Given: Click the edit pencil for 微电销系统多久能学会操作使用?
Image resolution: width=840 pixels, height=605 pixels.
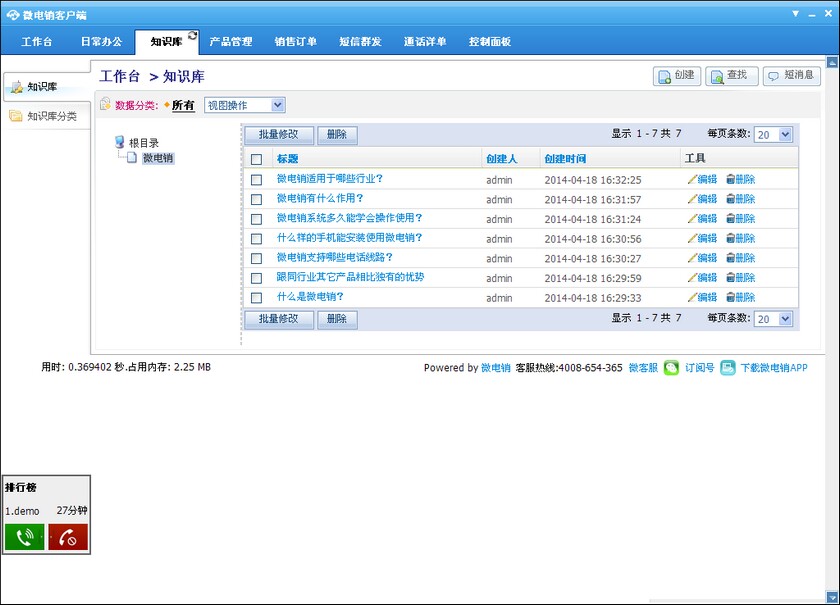Looking at the screenshot, I should [692, 219].
